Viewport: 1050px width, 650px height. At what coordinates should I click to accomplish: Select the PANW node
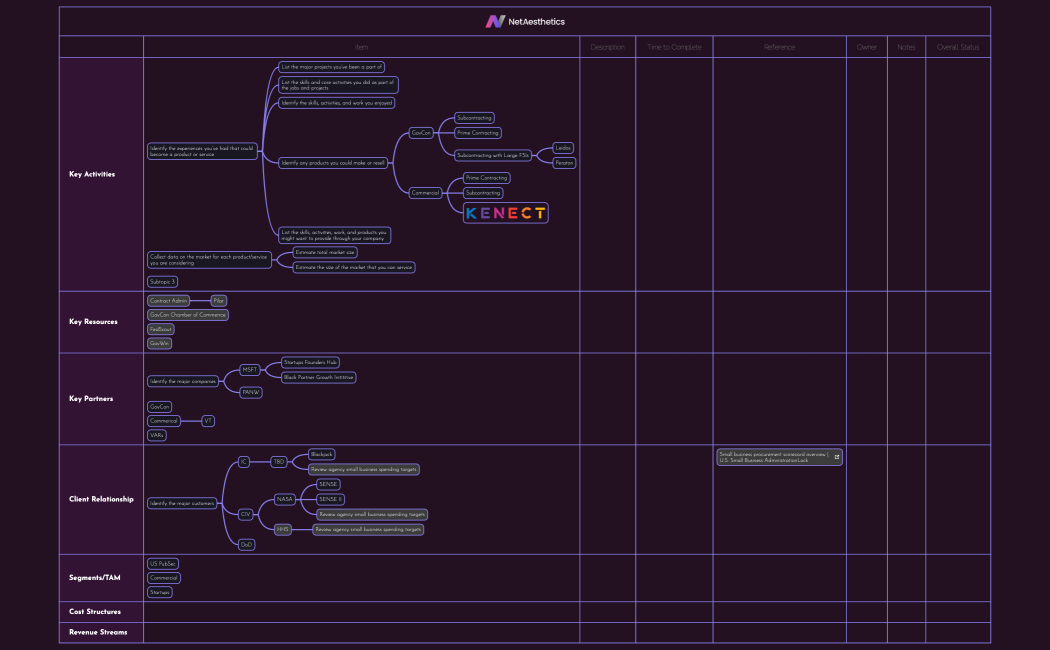[251, 393]
